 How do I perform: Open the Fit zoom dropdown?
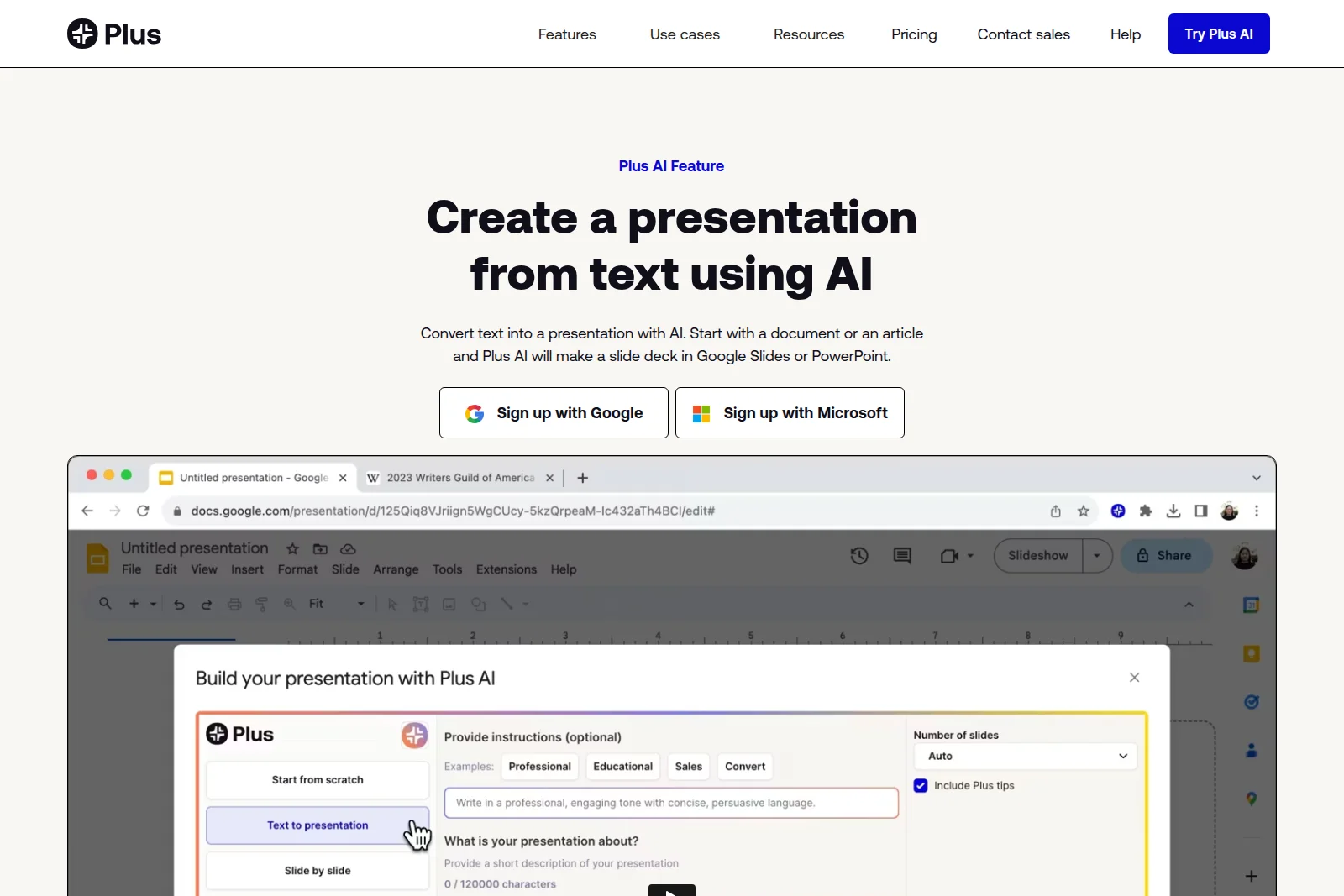360,604
